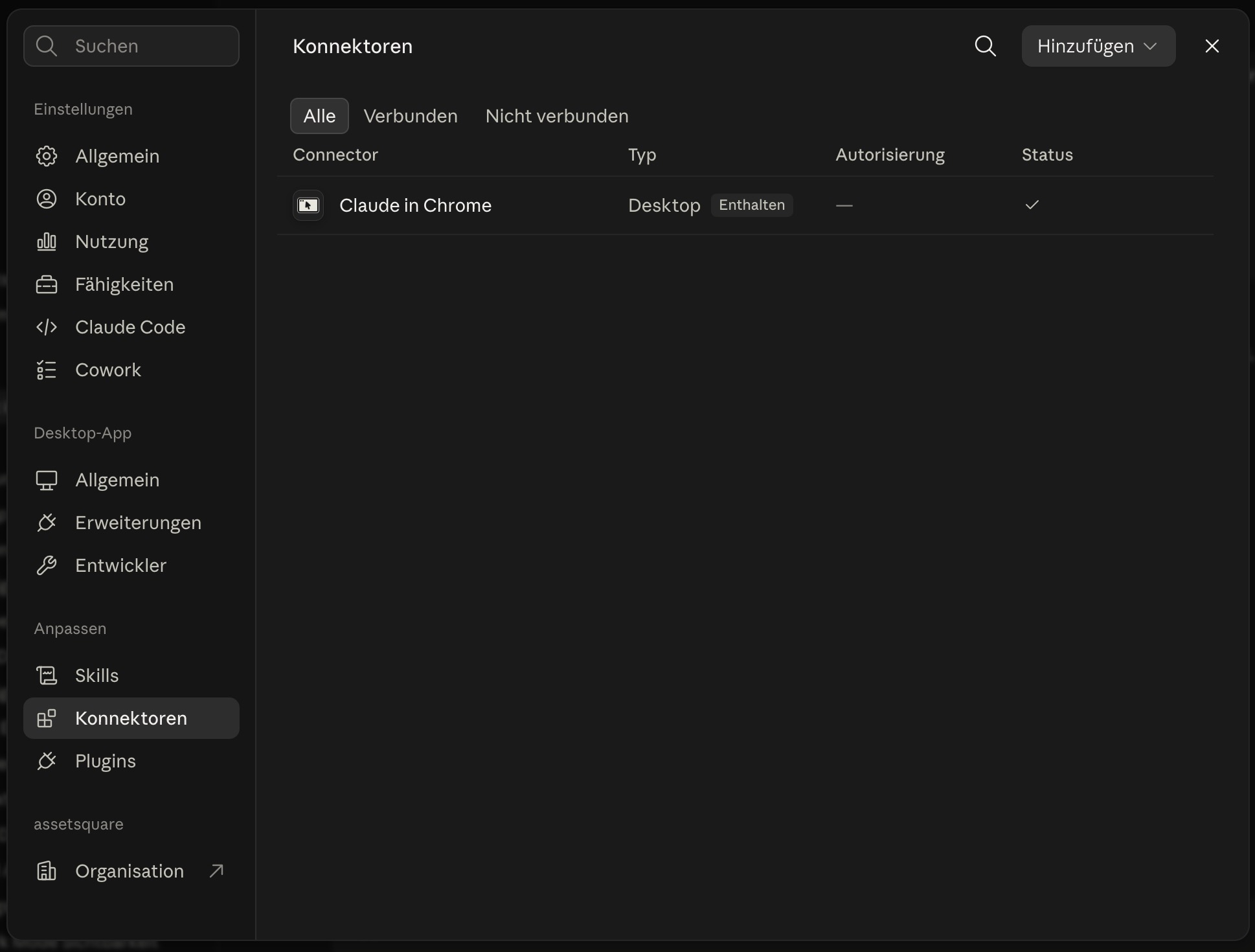Open the Plugins page
1255x952 pixels.
click(x=131, y=761)
